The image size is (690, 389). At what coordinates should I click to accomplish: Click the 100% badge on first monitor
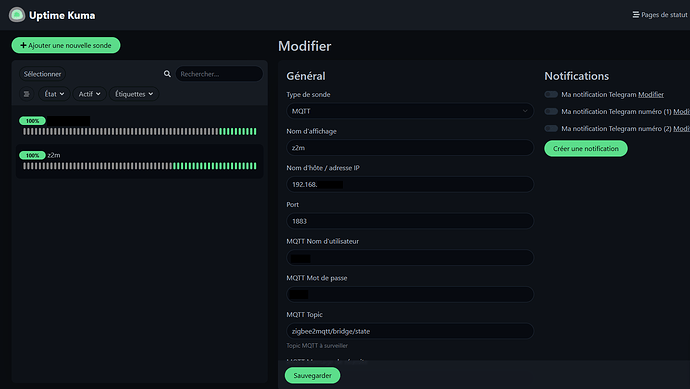point(32,121)
